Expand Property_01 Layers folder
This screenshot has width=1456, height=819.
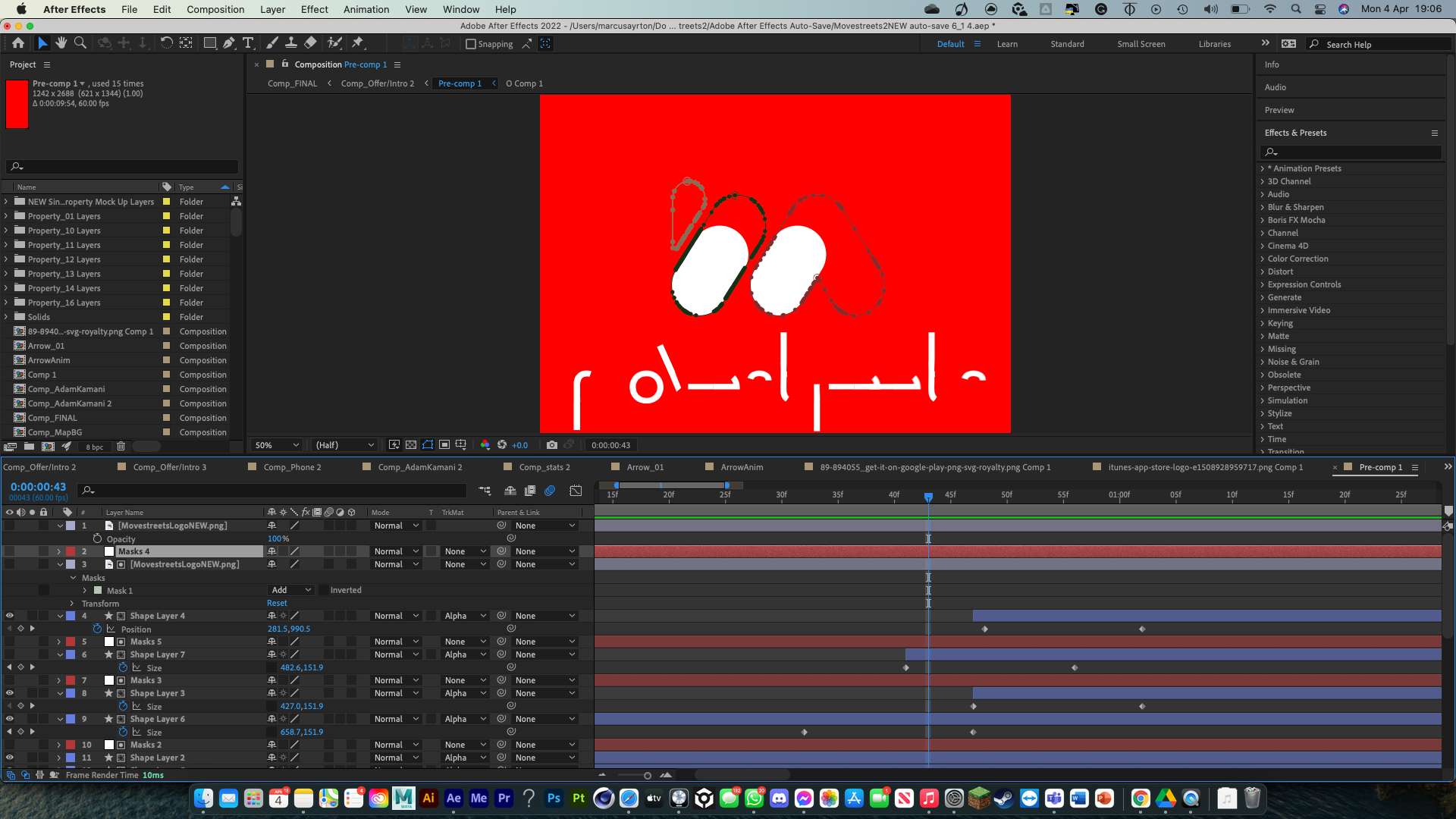pos(6,216)
